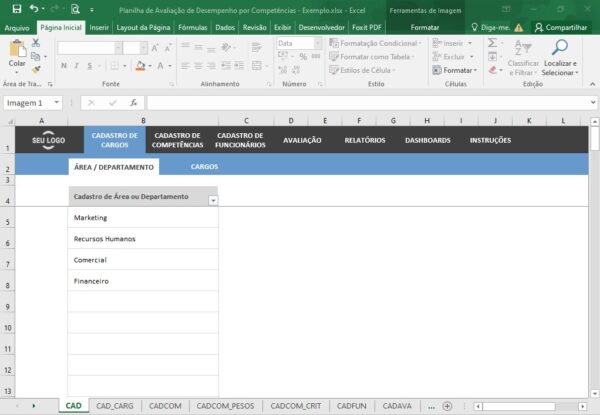Switch to CAD_CARG sheet tab
Image resolution: width=600 pixels, height=415 pixels.
click(115, 406)
